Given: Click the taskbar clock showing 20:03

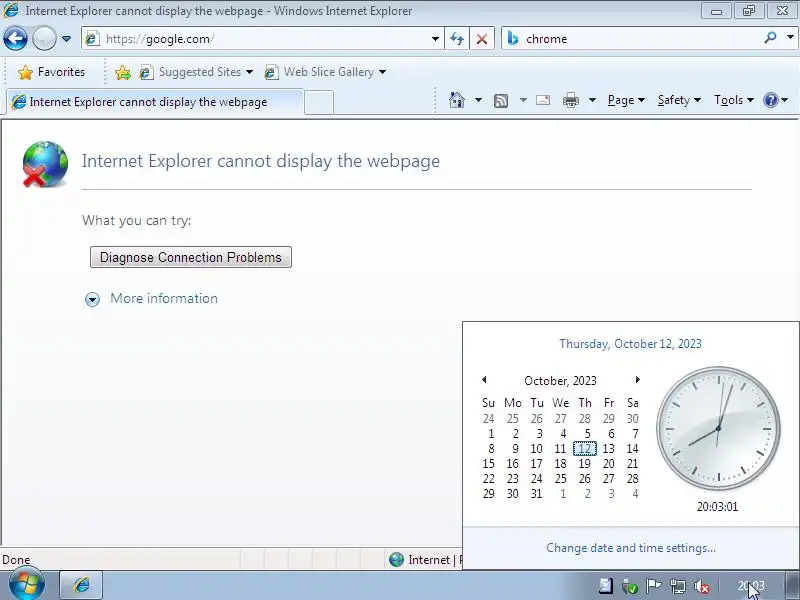Looking at the screenshot, I should coord(751,586).
